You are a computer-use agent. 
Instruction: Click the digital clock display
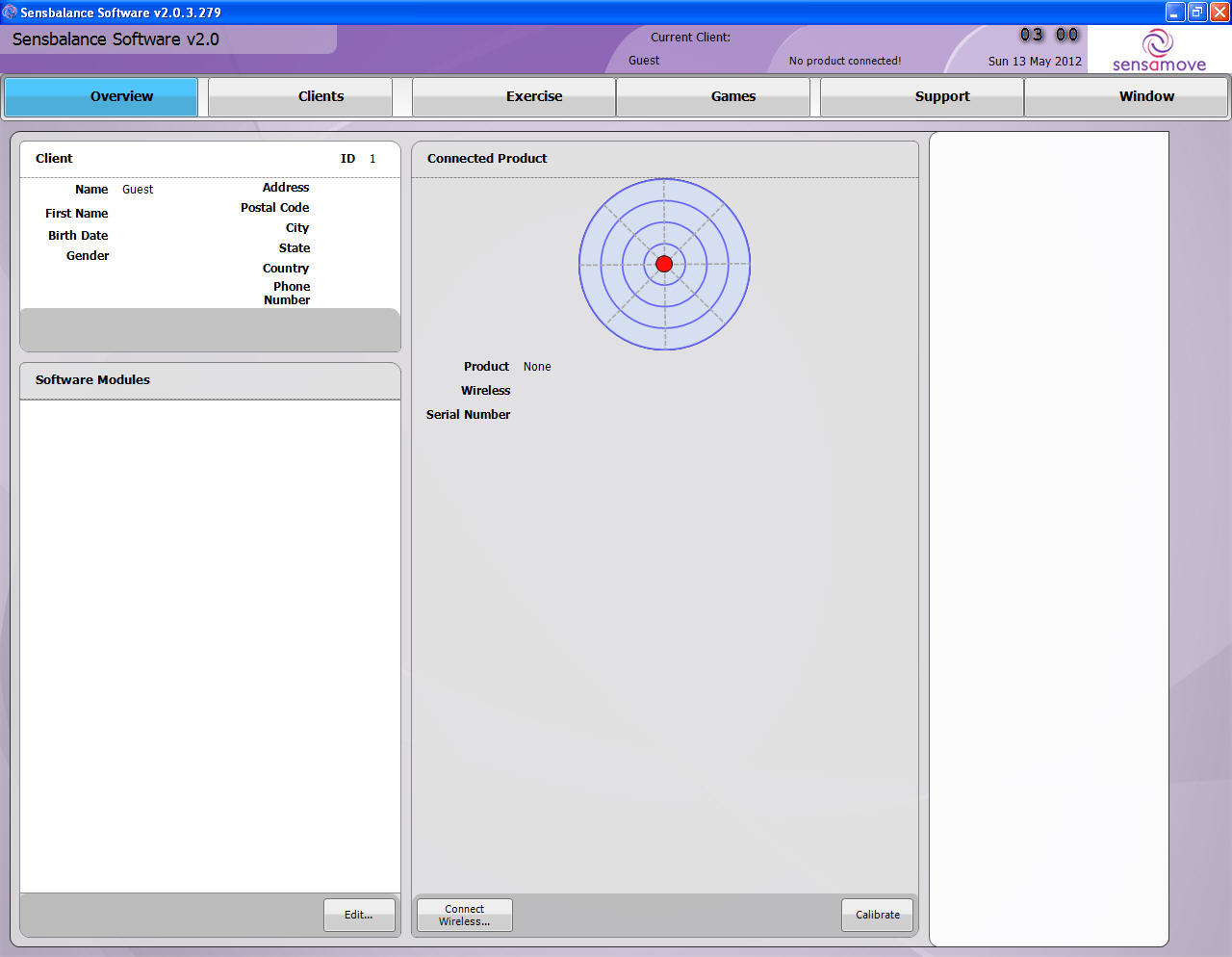tap(1049, 35)
